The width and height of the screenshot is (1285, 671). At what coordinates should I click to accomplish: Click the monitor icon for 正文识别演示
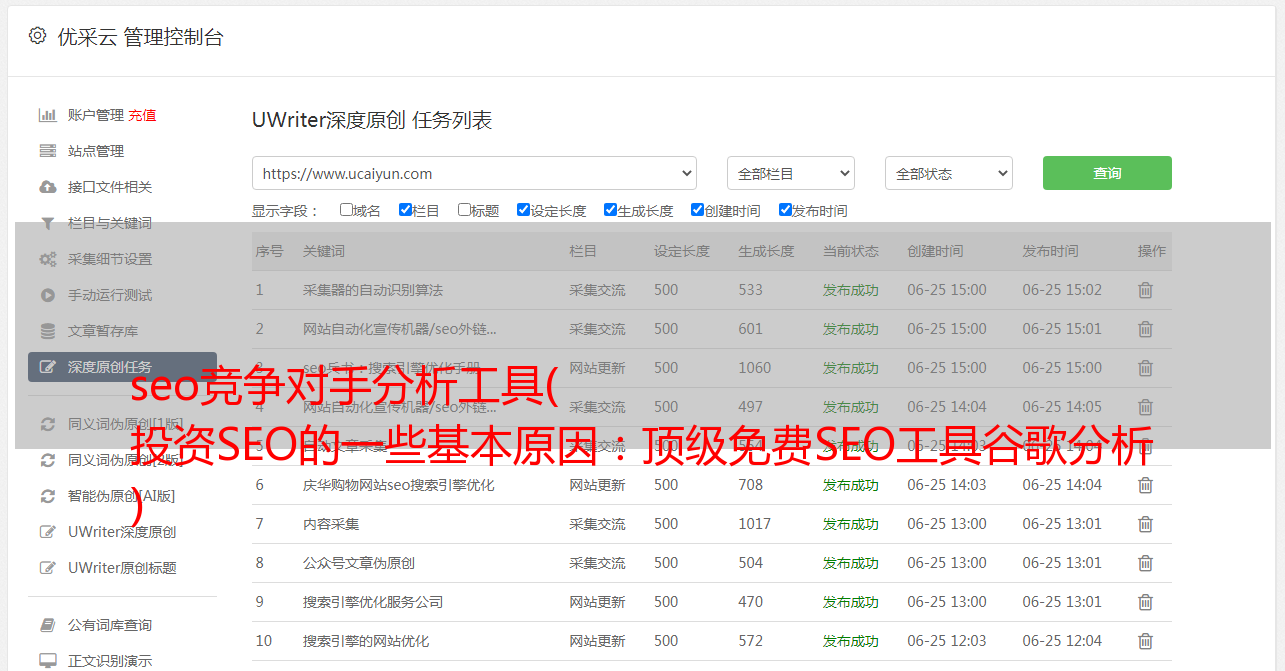coord(47,661)
